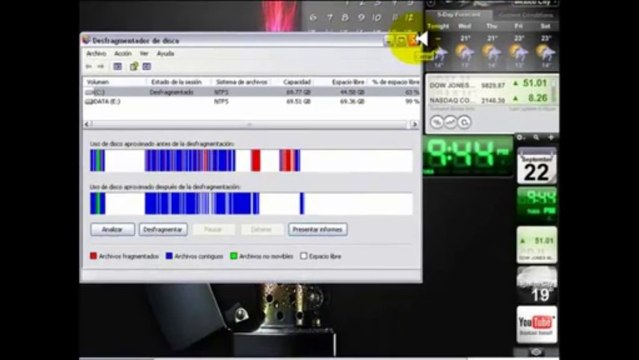Screen dimensions: 639x360
Task: Click the Detener button
Action: point(261,230)
